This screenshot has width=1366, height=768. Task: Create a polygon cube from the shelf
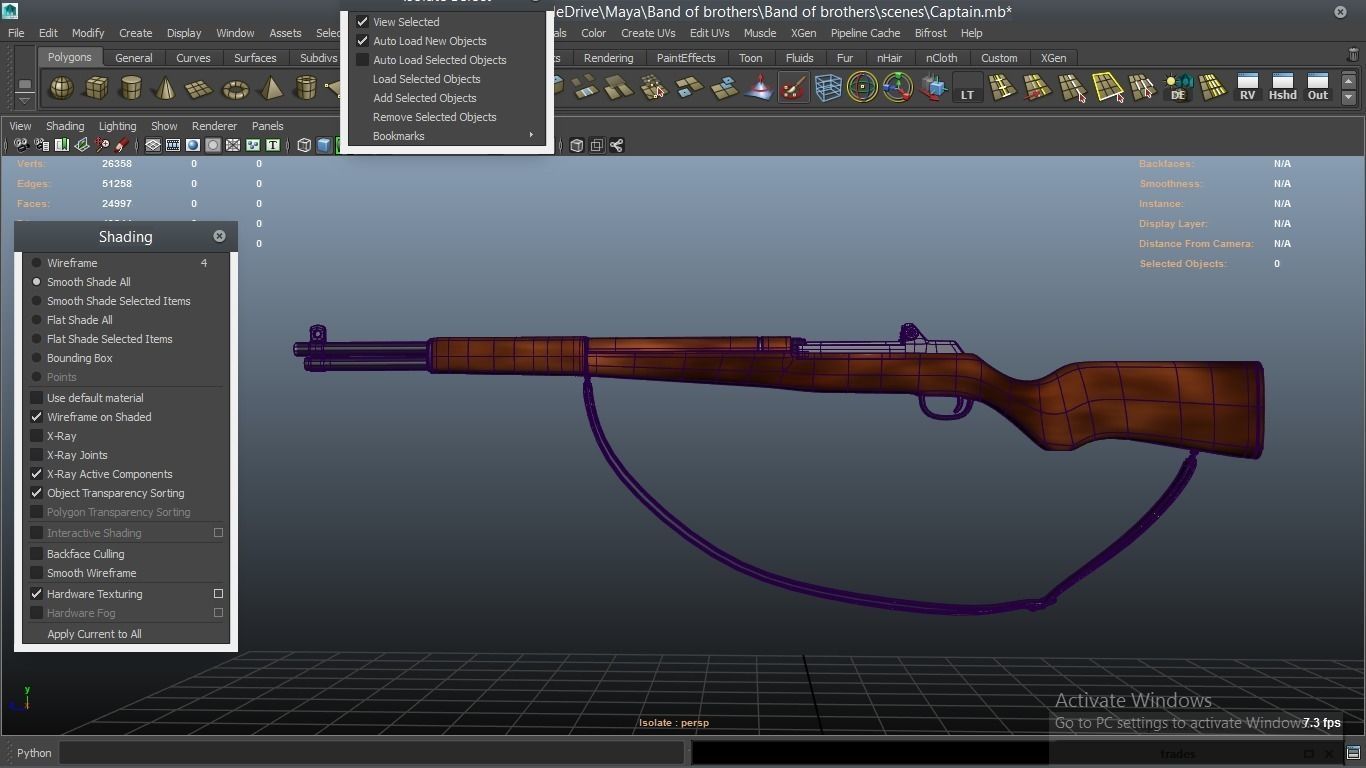pyautogui.click(x=96, y=89)
